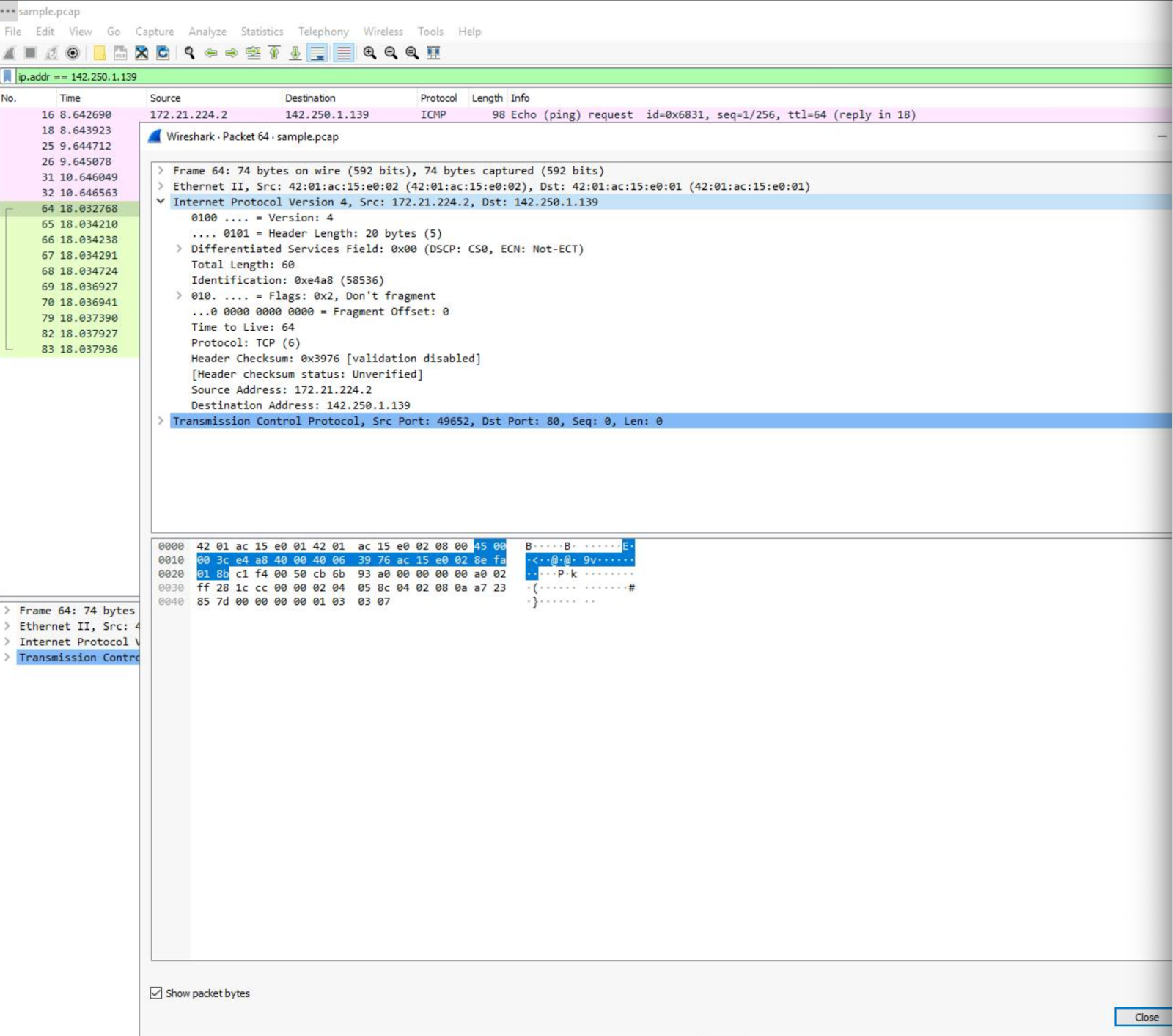Toggle auto-scroll during live capture icon
This screenshot has width=1173, height=1036.
(x=317, y=53)
